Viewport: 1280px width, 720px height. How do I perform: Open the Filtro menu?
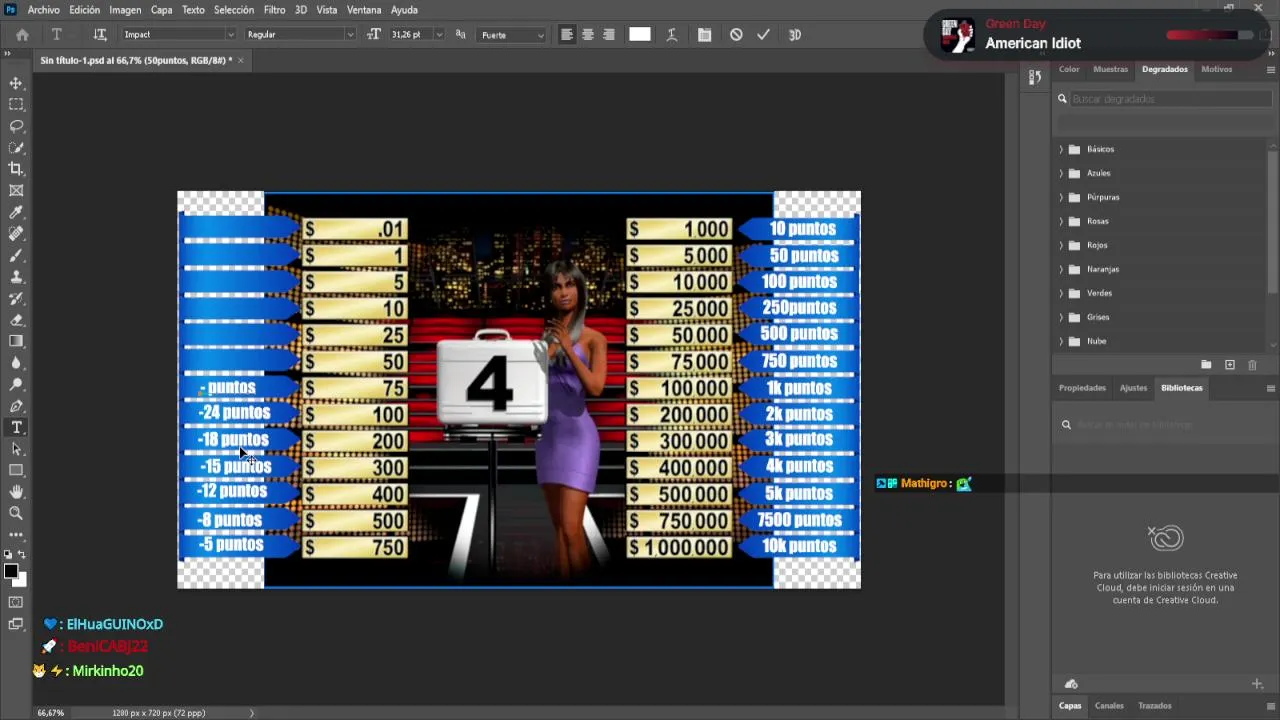pyautogui.click(x=274, y=9)
